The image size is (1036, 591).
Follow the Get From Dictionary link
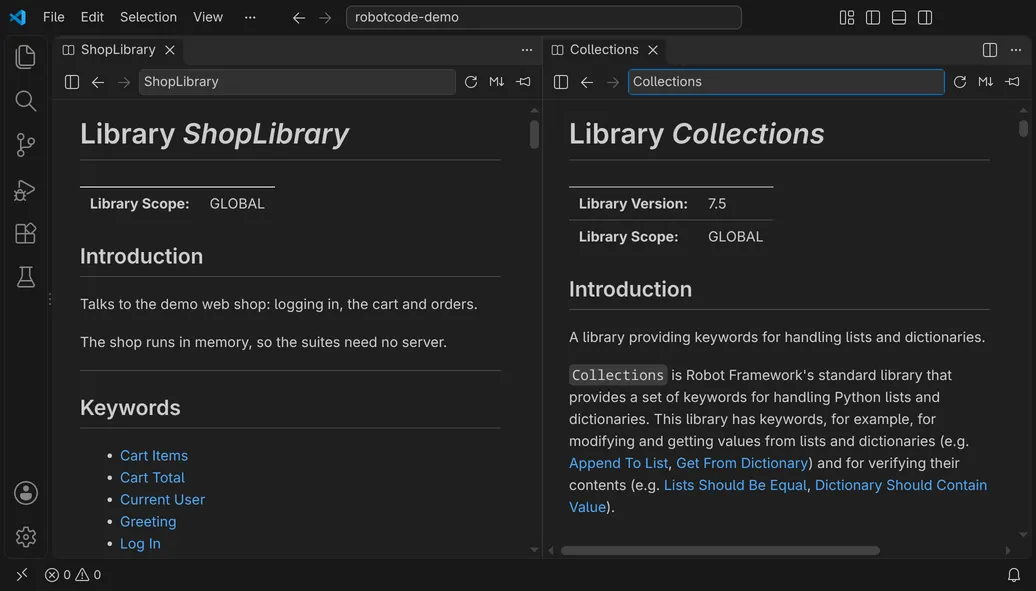click(742, 463)
